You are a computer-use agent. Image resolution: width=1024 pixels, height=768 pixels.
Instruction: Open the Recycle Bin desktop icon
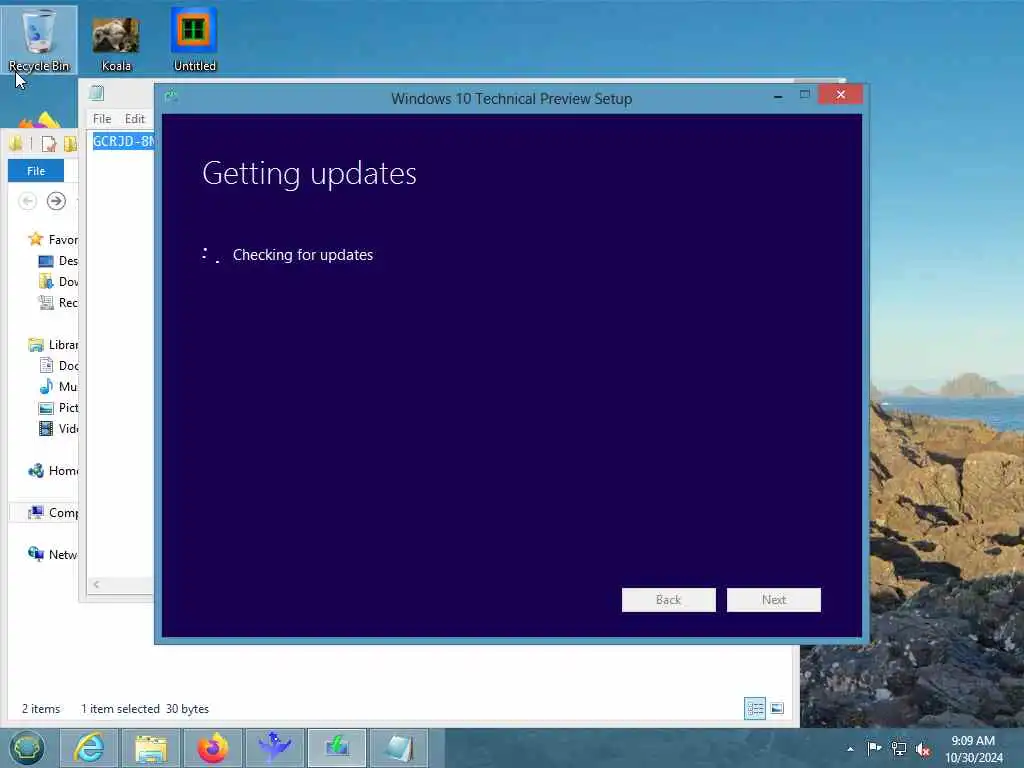tap(39, 39)
